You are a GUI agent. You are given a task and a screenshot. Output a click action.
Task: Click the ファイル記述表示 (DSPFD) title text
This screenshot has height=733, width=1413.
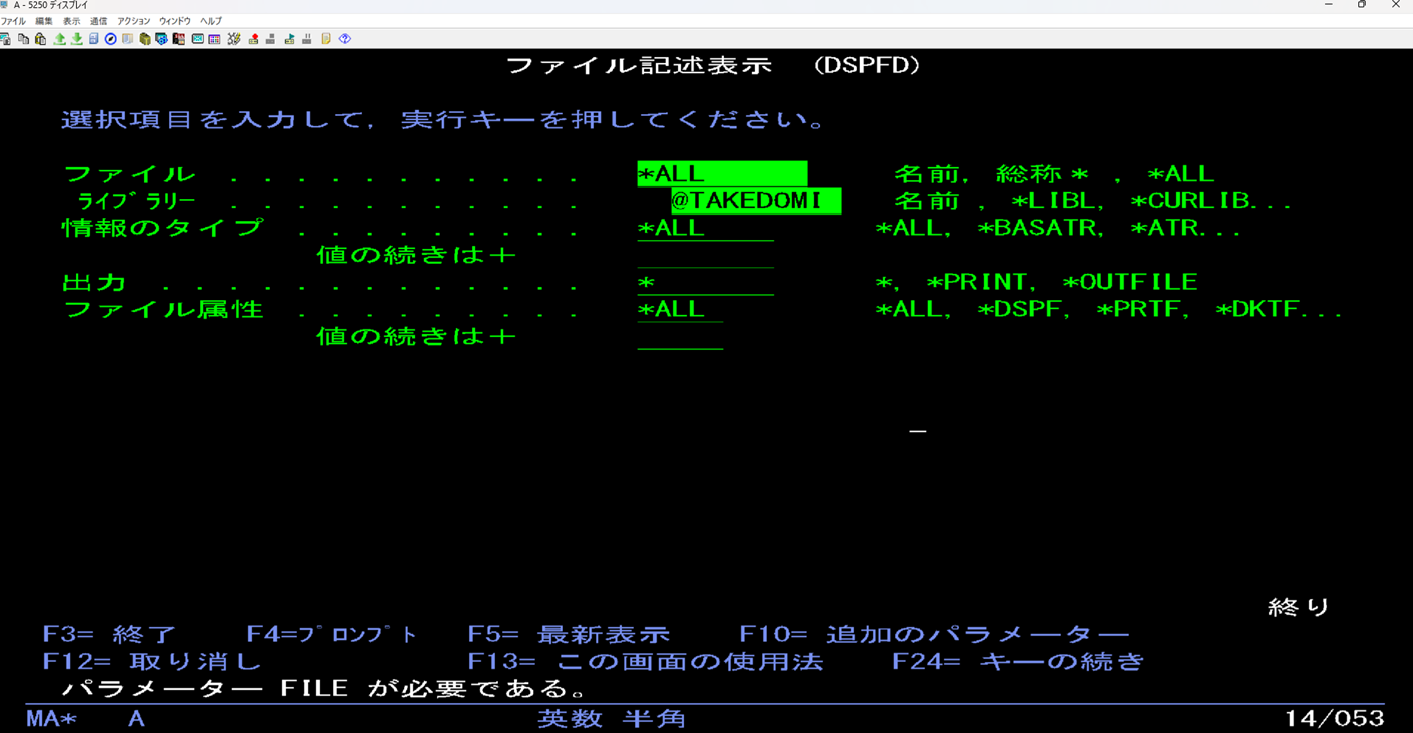[713, 66]
